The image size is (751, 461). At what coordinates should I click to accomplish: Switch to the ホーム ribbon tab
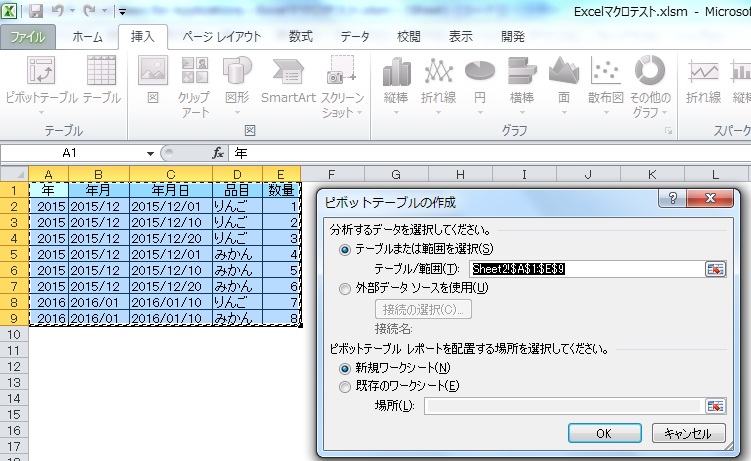click(87, 37)
